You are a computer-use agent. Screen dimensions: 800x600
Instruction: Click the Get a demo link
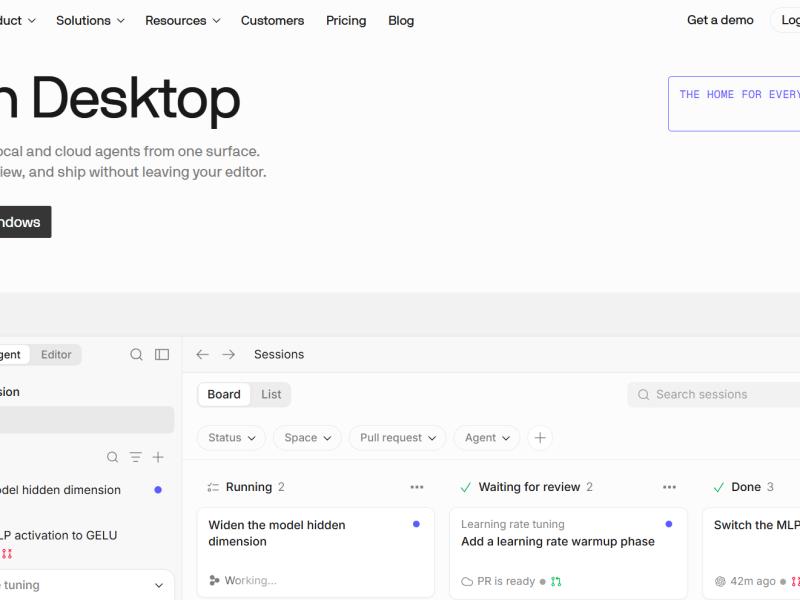coord(720,20)
